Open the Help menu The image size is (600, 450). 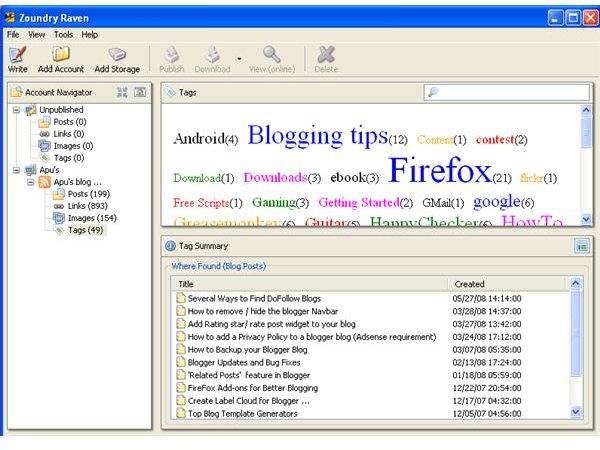(90, 35)
